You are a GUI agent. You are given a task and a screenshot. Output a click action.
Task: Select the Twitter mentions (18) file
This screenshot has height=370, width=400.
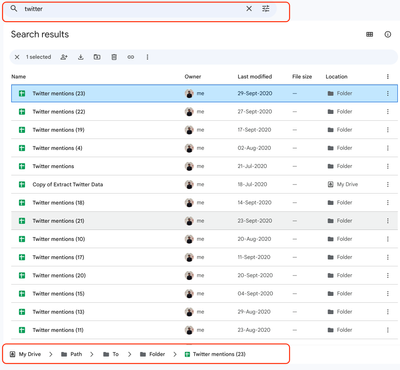pyautogui.click(x=204, y=203)
